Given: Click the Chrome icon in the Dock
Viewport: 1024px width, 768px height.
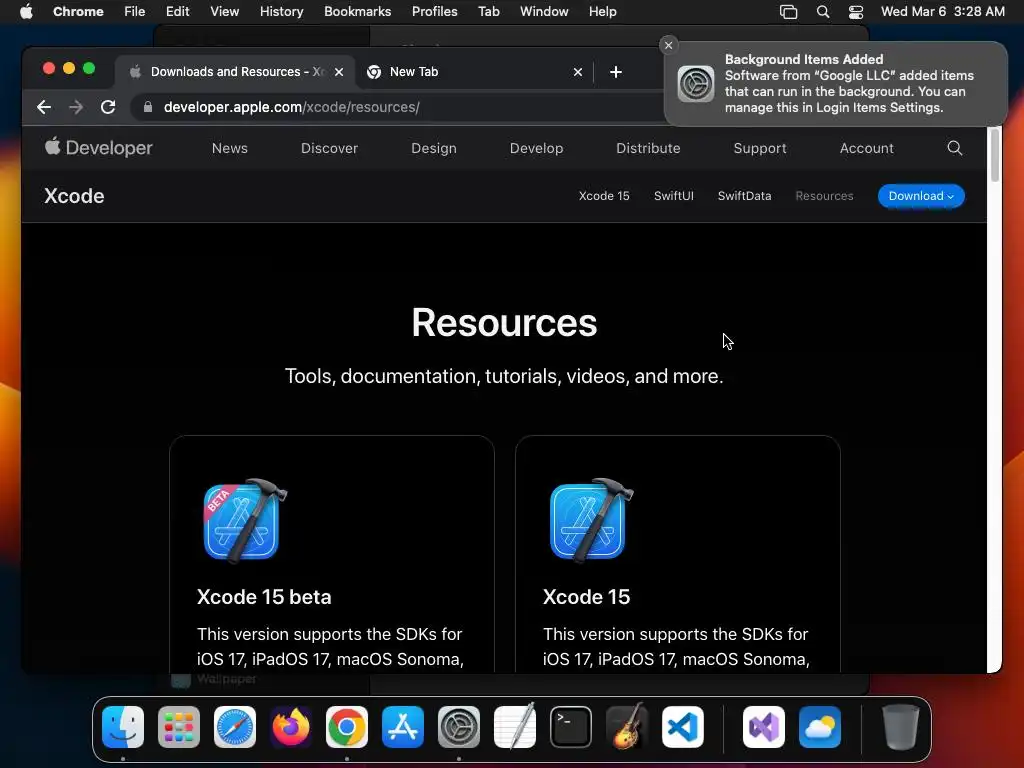Looking at the screenshot, I should pyautogui.click(x=347, y=727).
